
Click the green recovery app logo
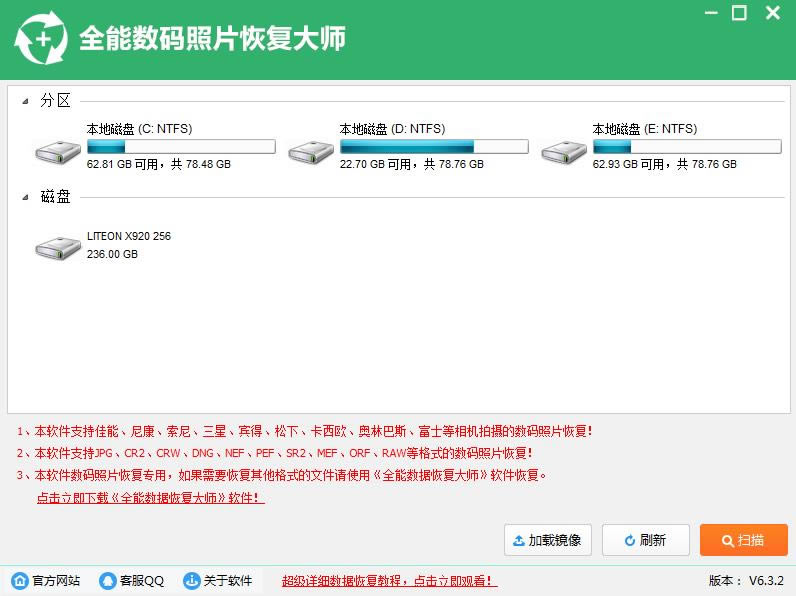click(42, 39)
